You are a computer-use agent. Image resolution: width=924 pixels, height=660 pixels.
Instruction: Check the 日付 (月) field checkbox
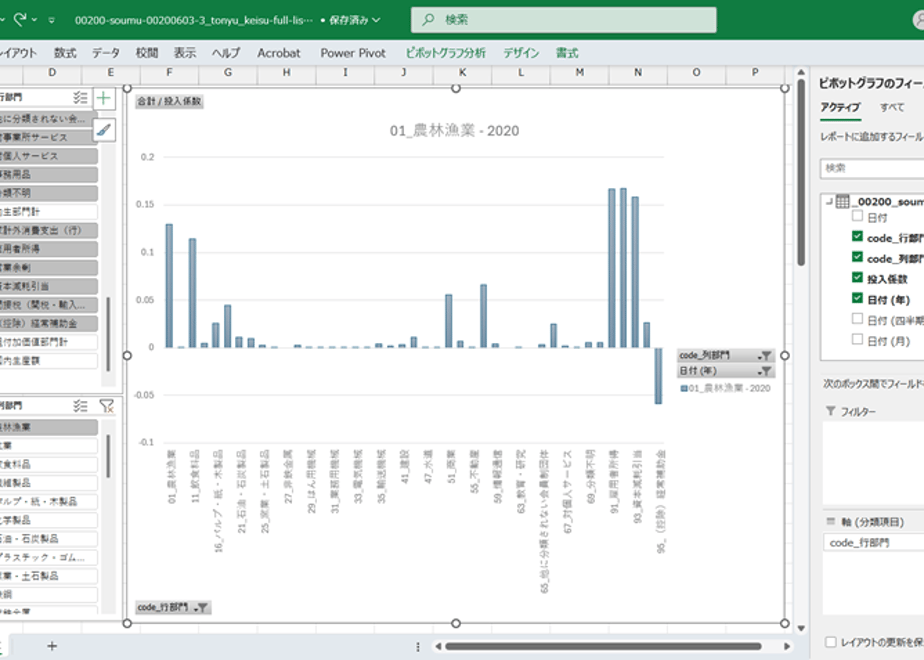click(857, 339)
